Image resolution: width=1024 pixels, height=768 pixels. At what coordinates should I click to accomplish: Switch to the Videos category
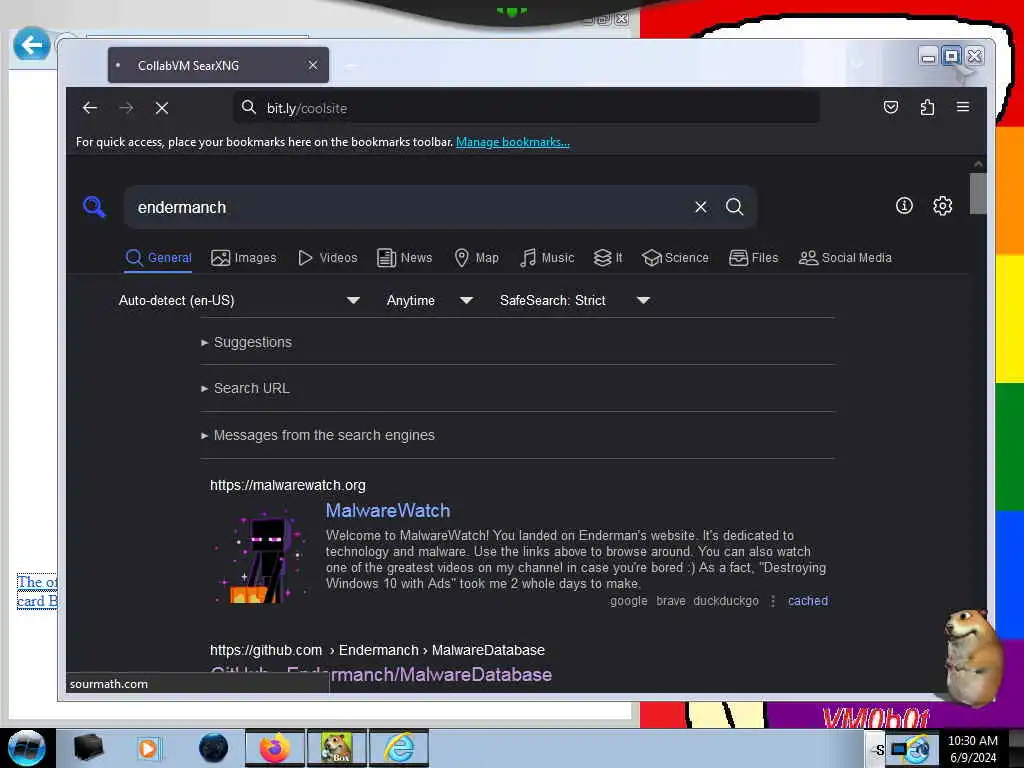327,258
